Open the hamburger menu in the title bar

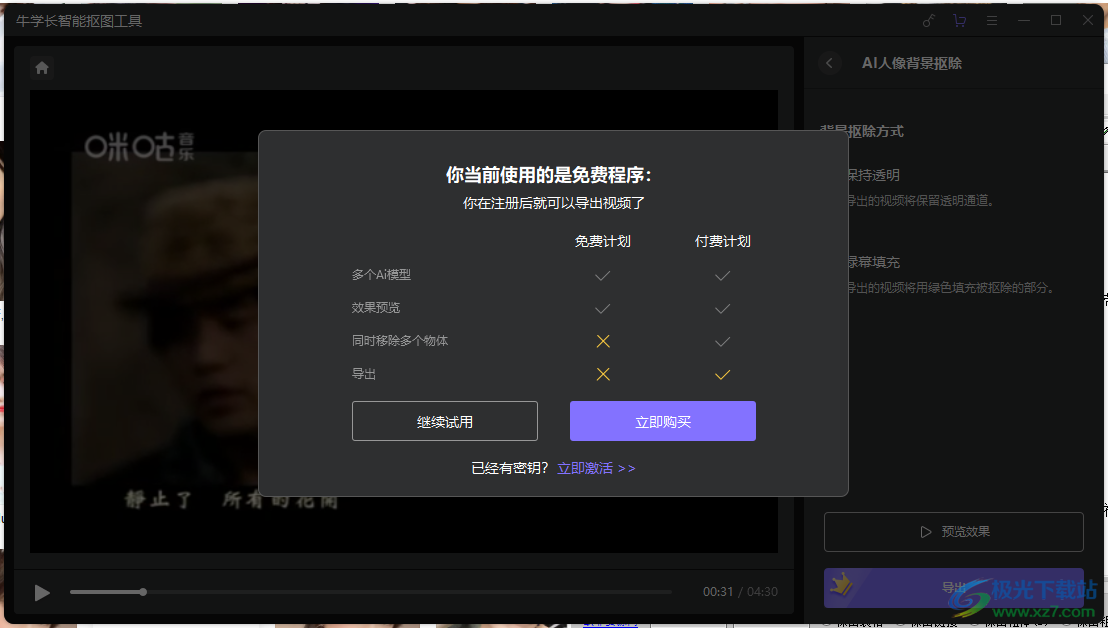[991, 20]
